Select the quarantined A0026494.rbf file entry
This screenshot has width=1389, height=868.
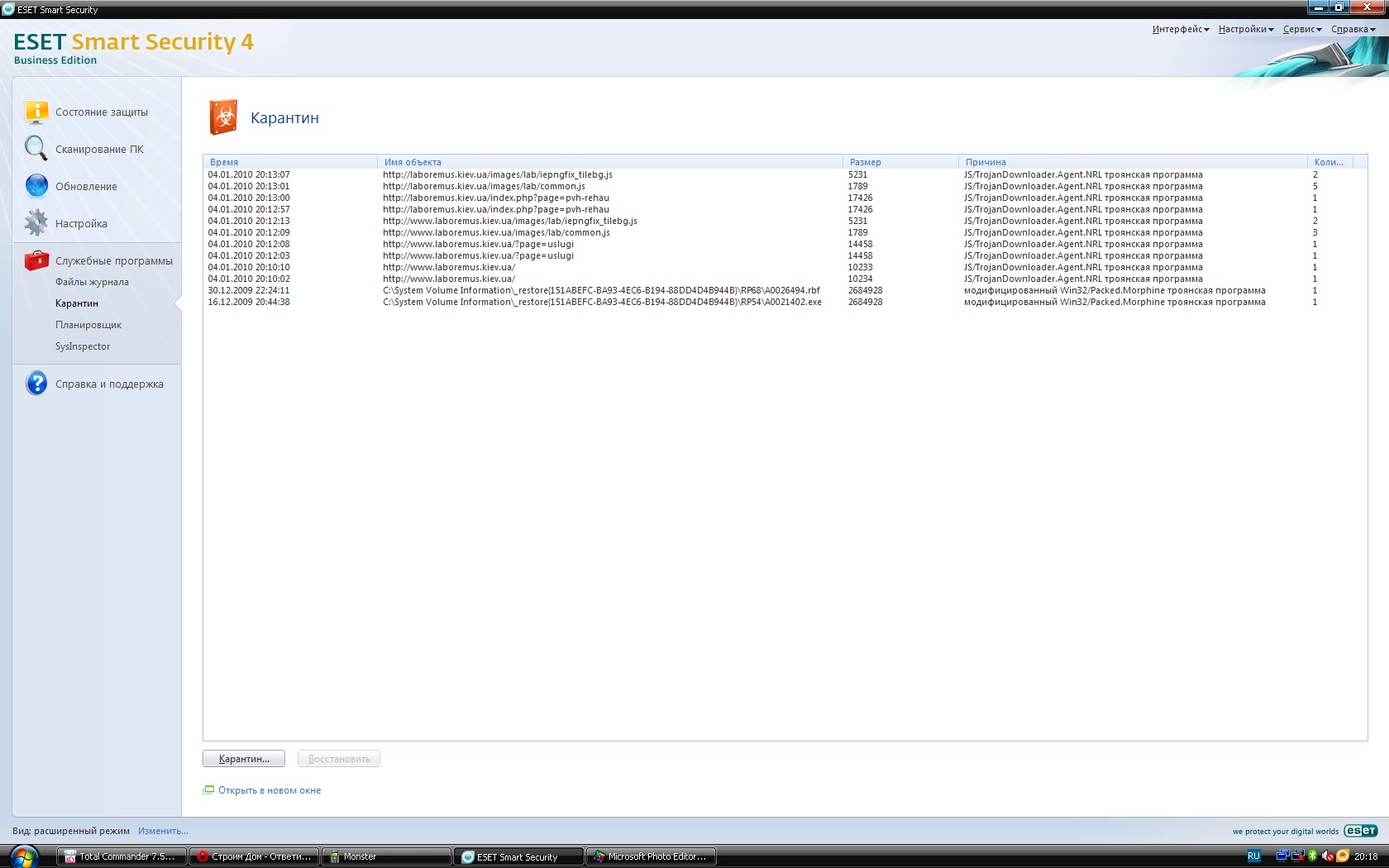[x=785, y=290]
